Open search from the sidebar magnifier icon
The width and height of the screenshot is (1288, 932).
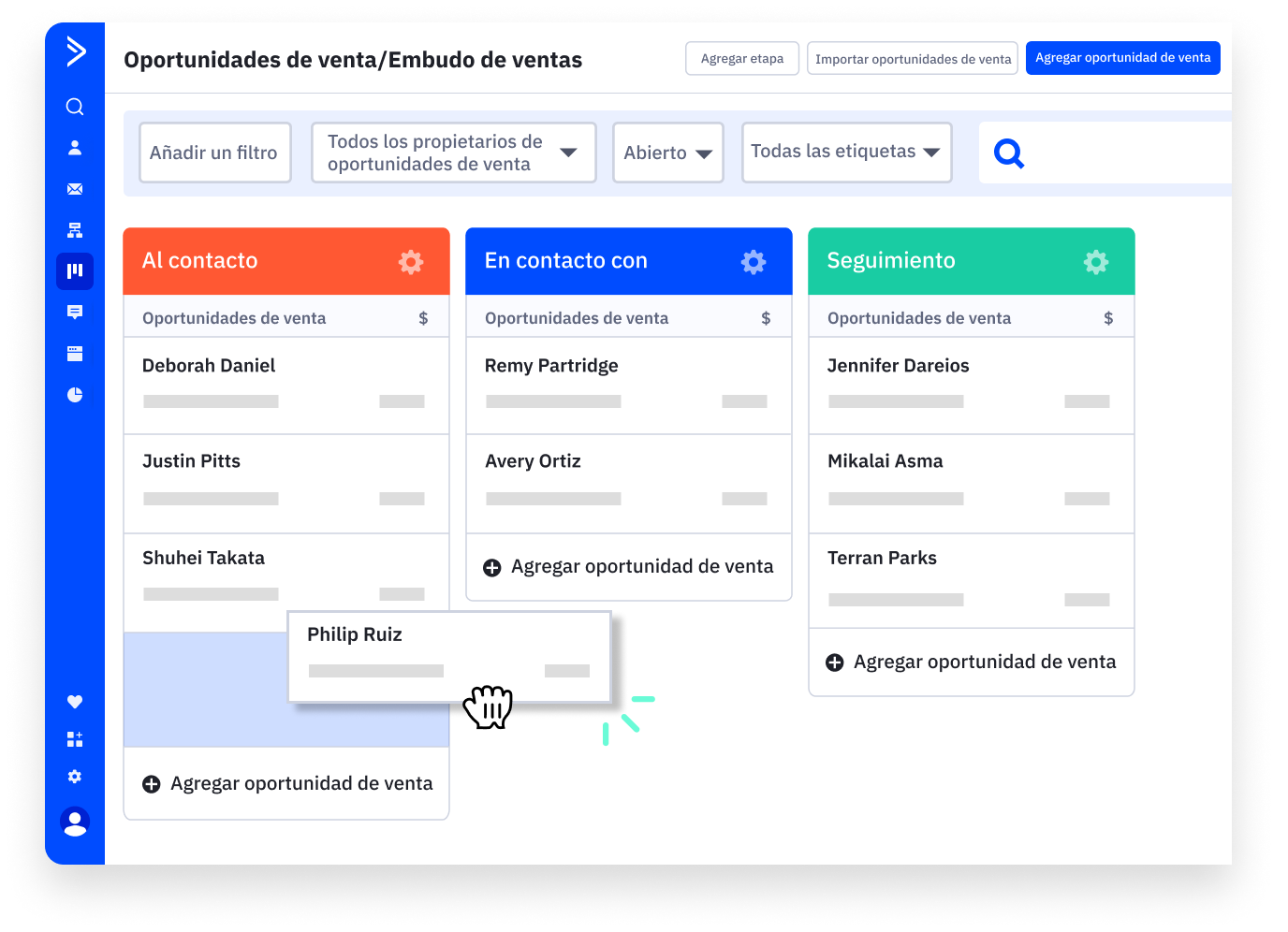pyautogui.click(x=75, y=107)
